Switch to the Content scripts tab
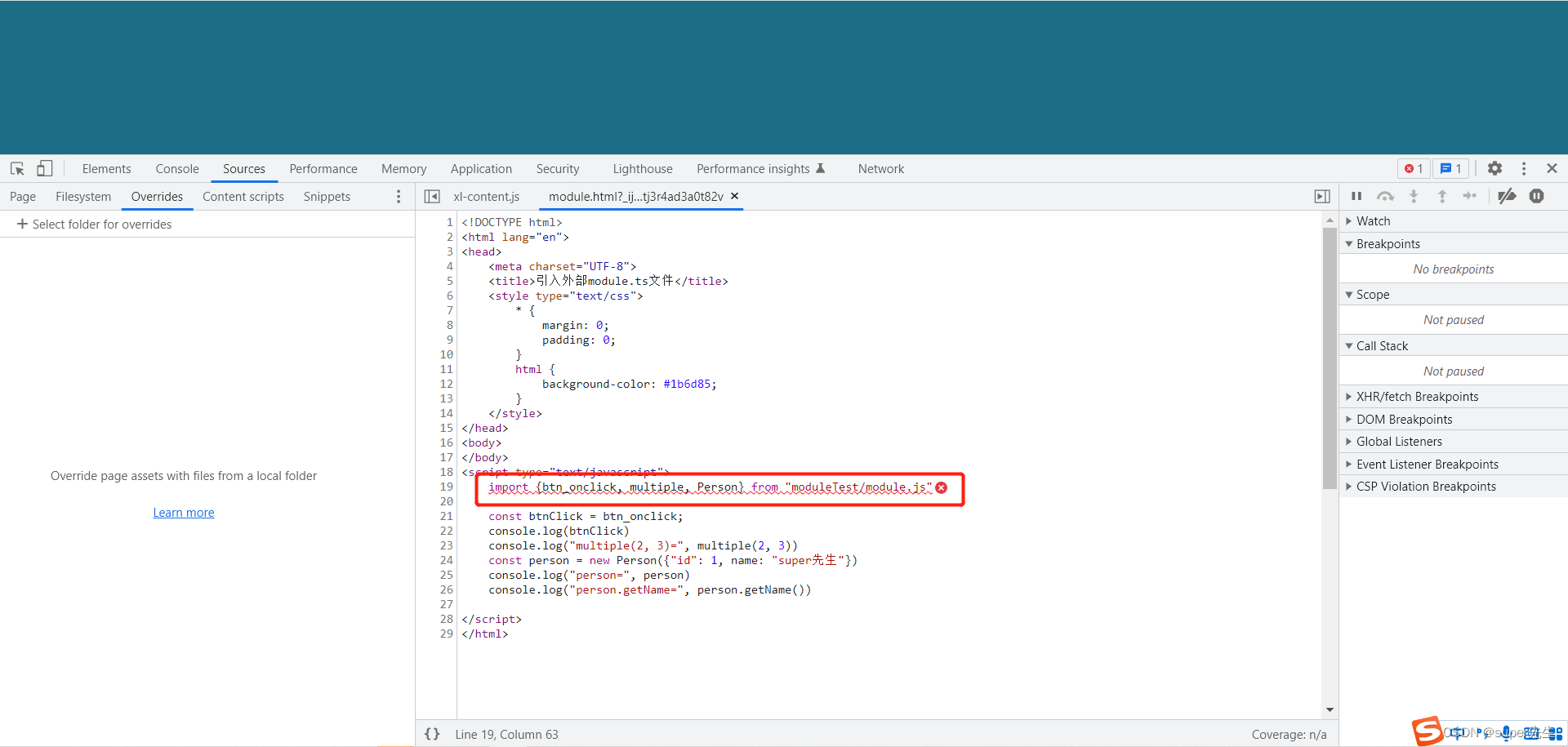1568x747 pixels. [x=243, y=196]
